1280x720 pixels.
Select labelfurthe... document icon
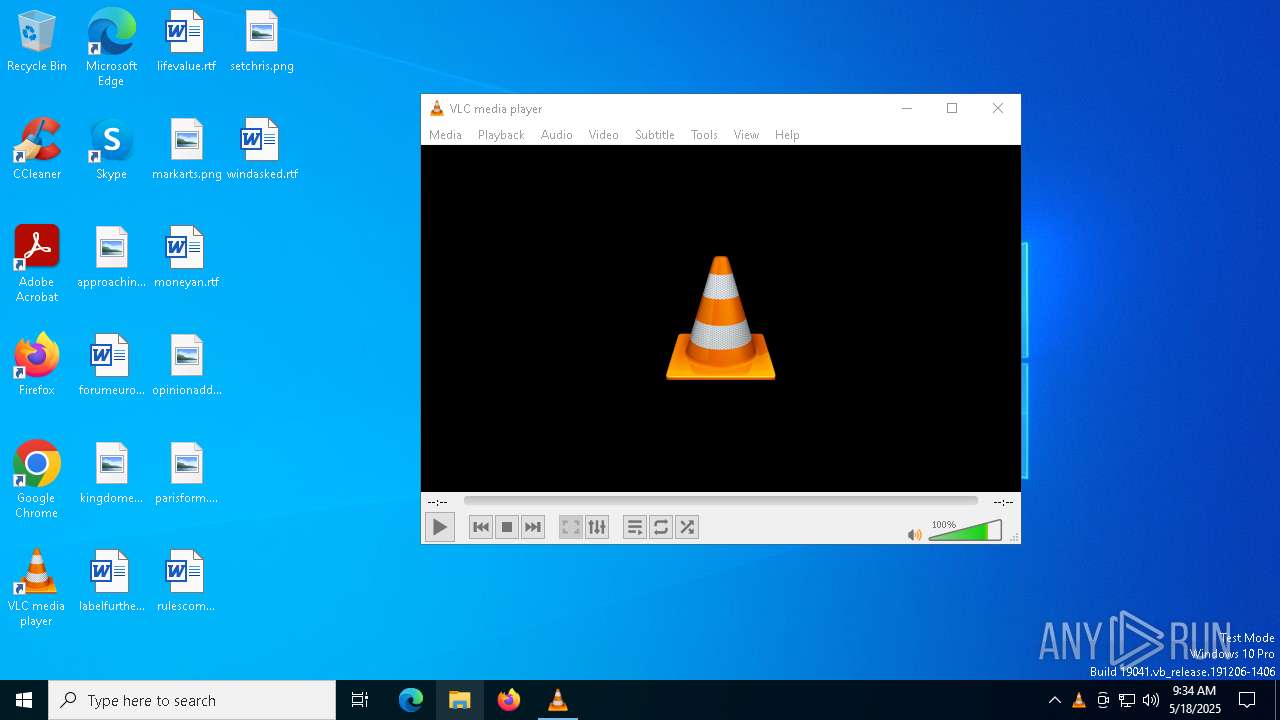(111, 582)
